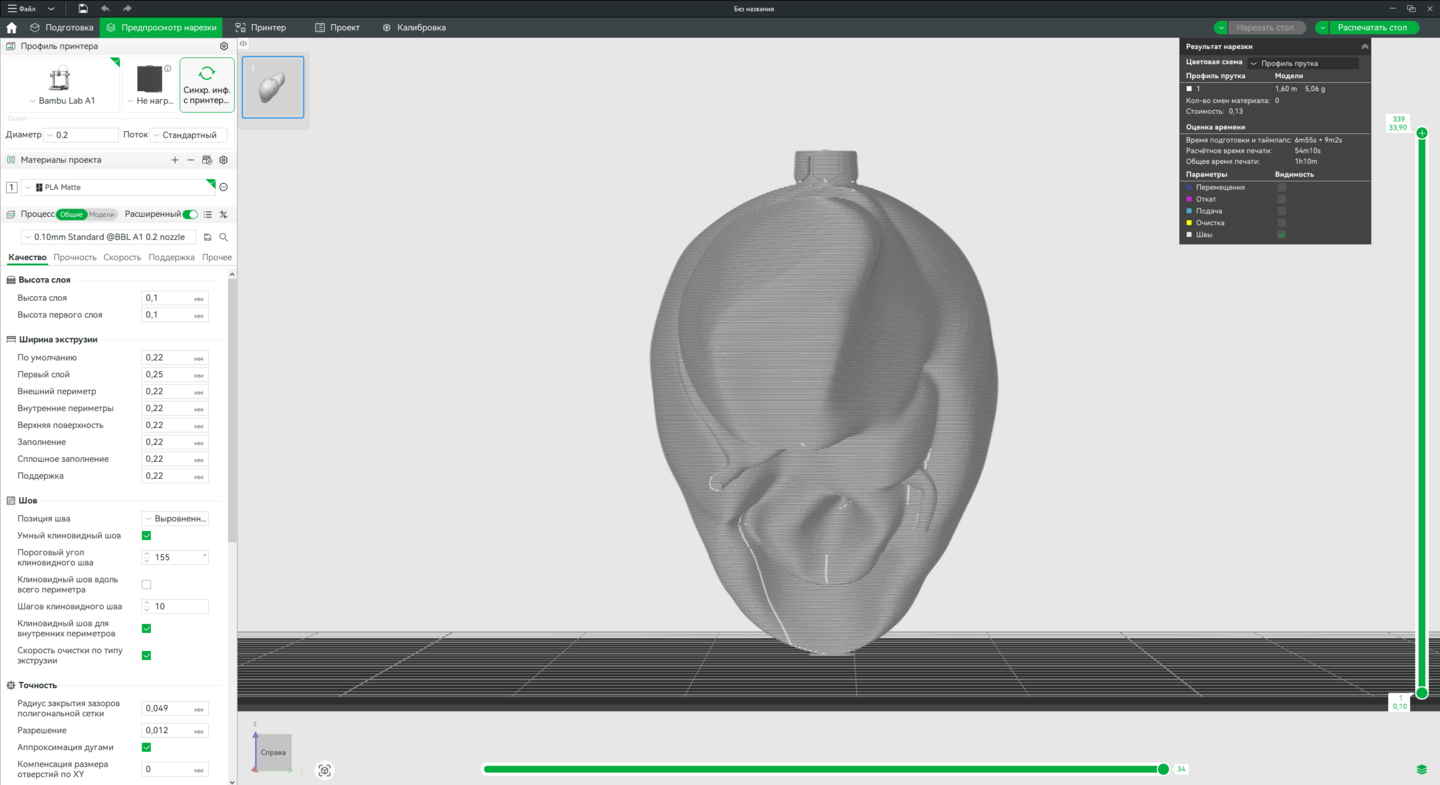Show Перемещения in the preview
Screen dimensions: 1440x785
tap(1282, 187)
